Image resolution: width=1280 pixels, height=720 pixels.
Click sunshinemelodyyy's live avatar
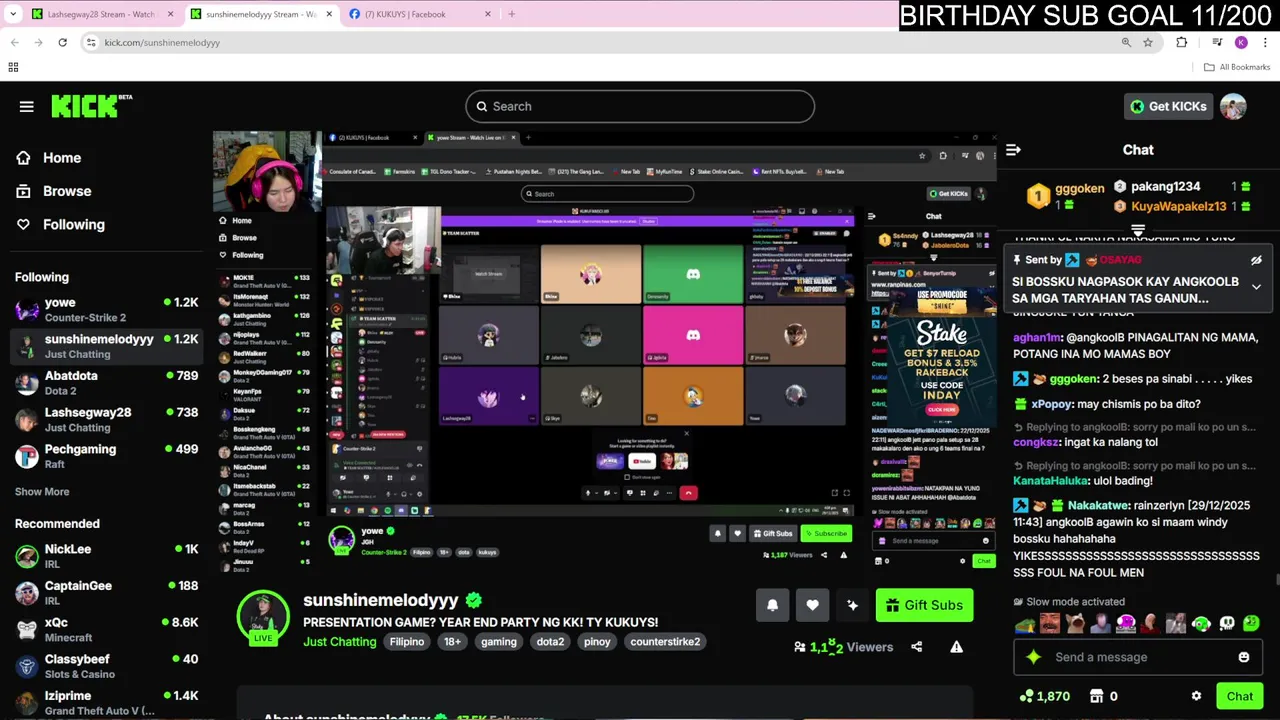(x=263, y=616)
